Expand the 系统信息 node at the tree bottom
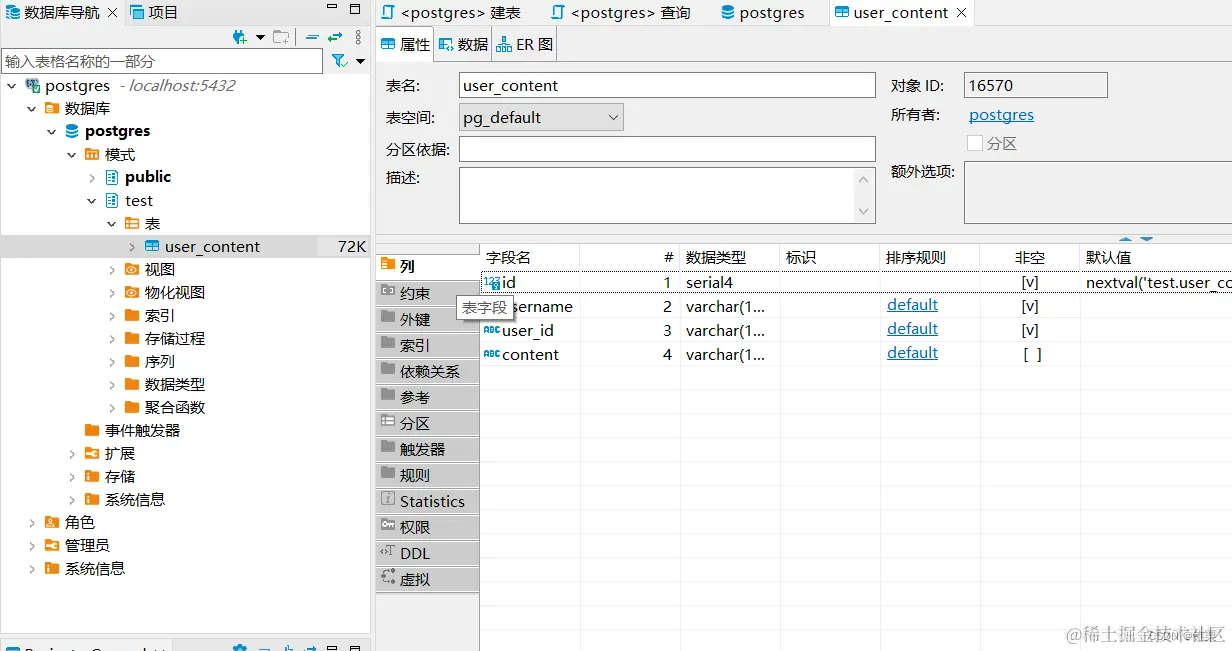The height and width of the screenshot is (651, 1232). tap(32, 568)
